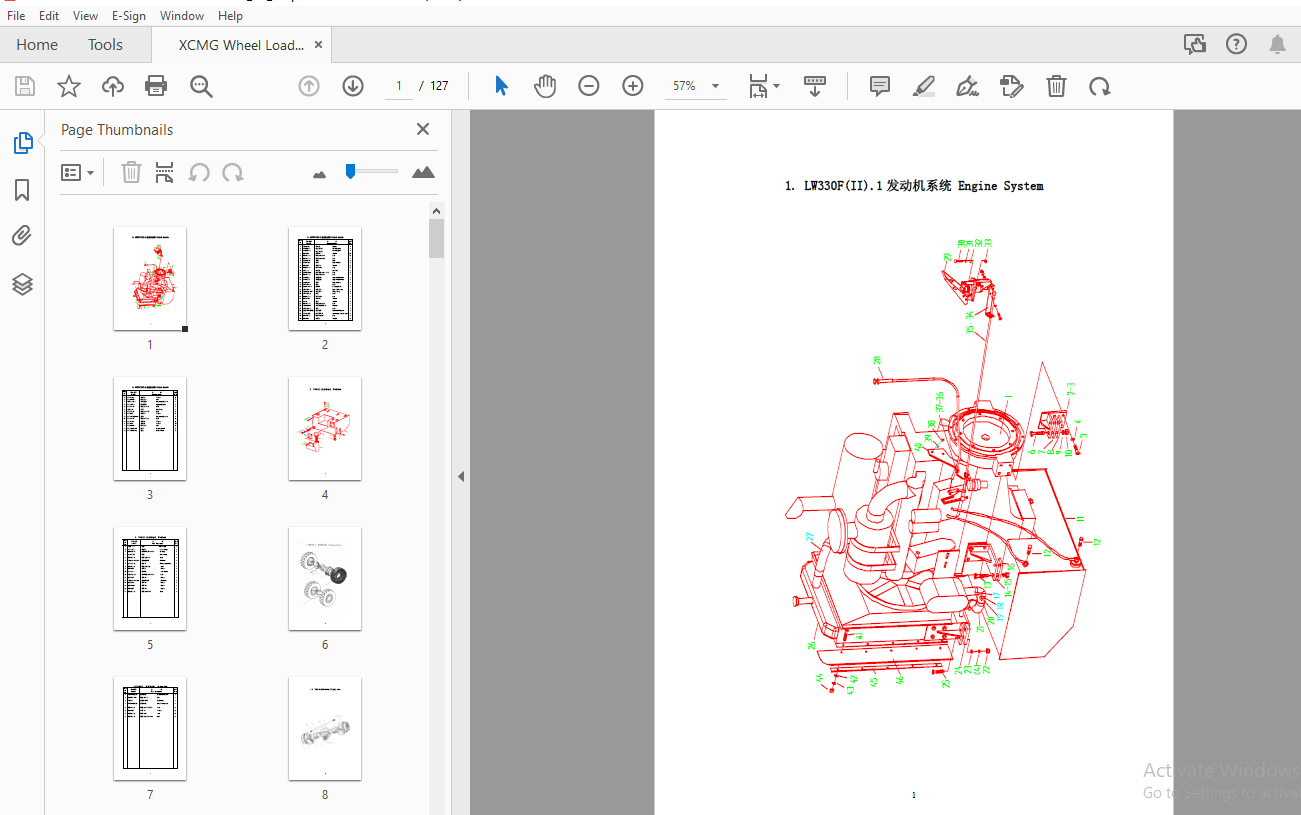Click the Engine System page title
The image size is (1301, 815).
point(914,186)
